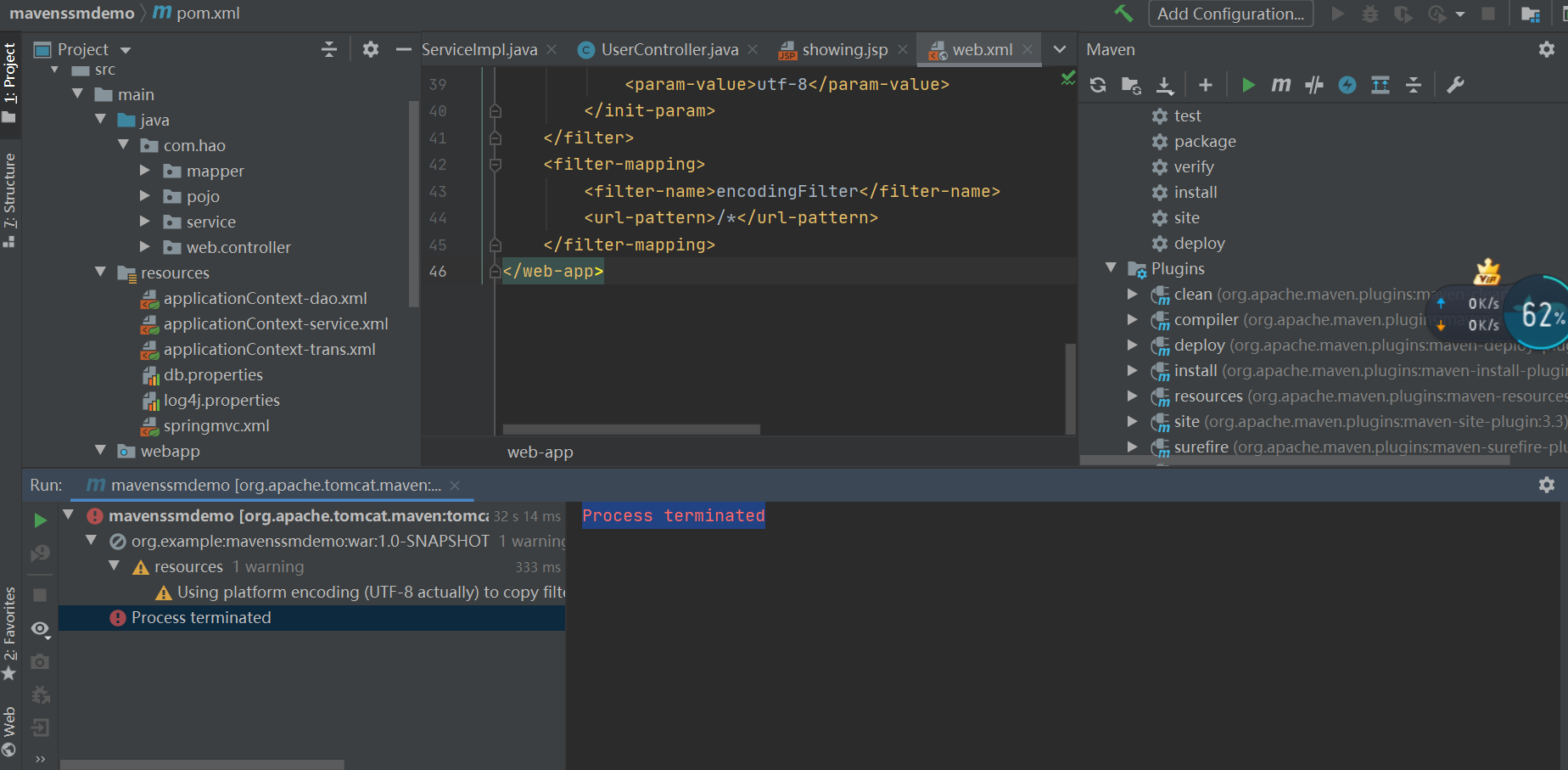Expand the service package
Screen dimensions: 1568x770
[x=145, y=222]
